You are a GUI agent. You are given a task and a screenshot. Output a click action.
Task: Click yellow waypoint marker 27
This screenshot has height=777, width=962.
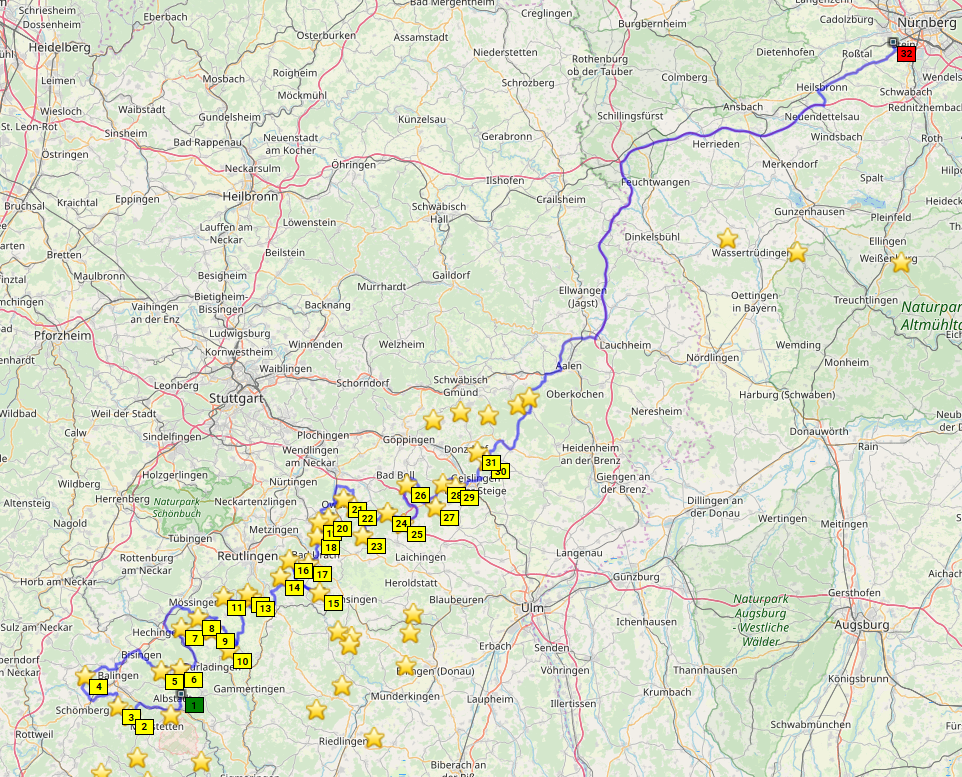click(449, 517)
